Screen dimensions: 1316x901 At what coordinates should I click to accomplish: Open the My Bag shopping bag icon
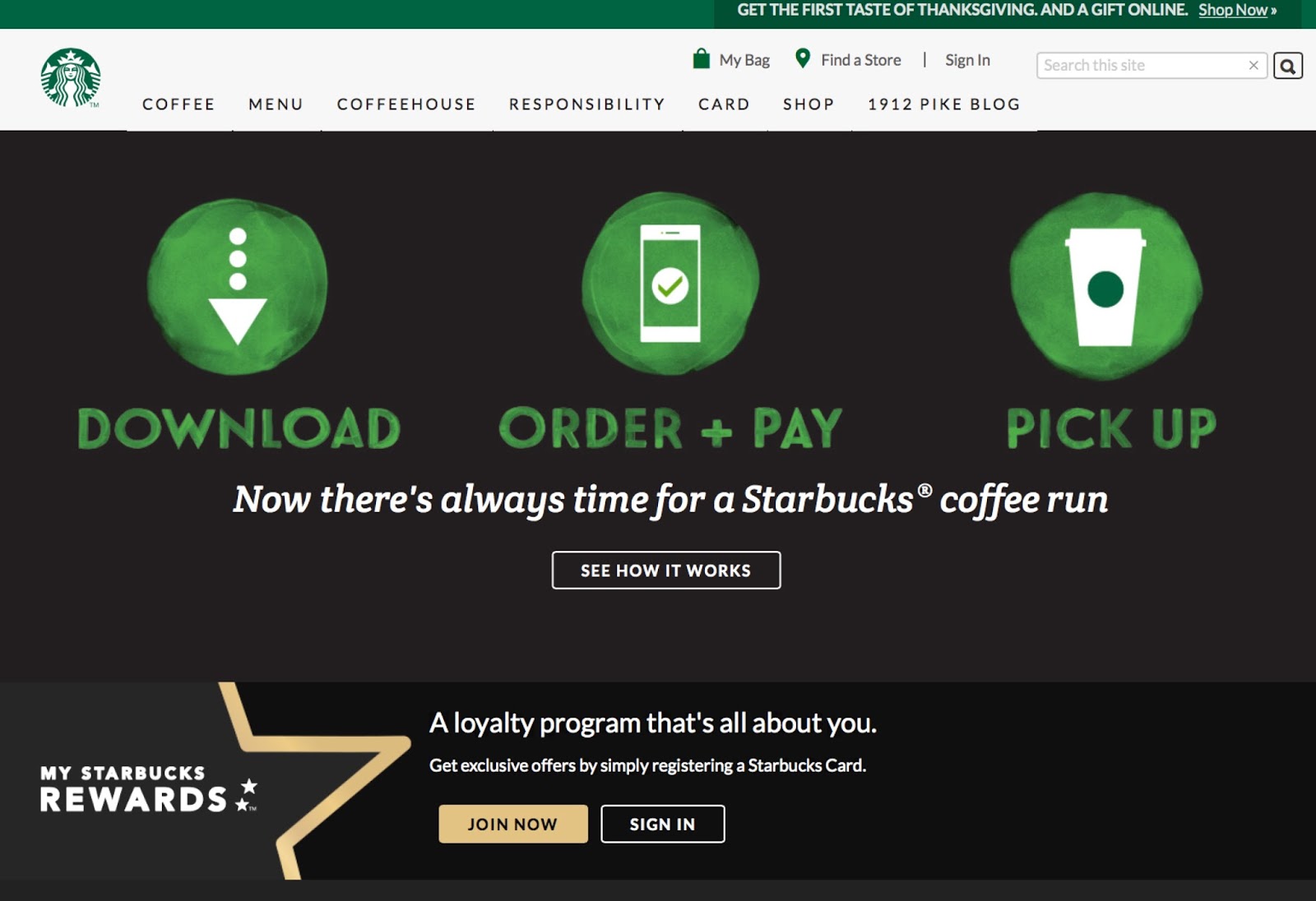[x=701, y=58]
